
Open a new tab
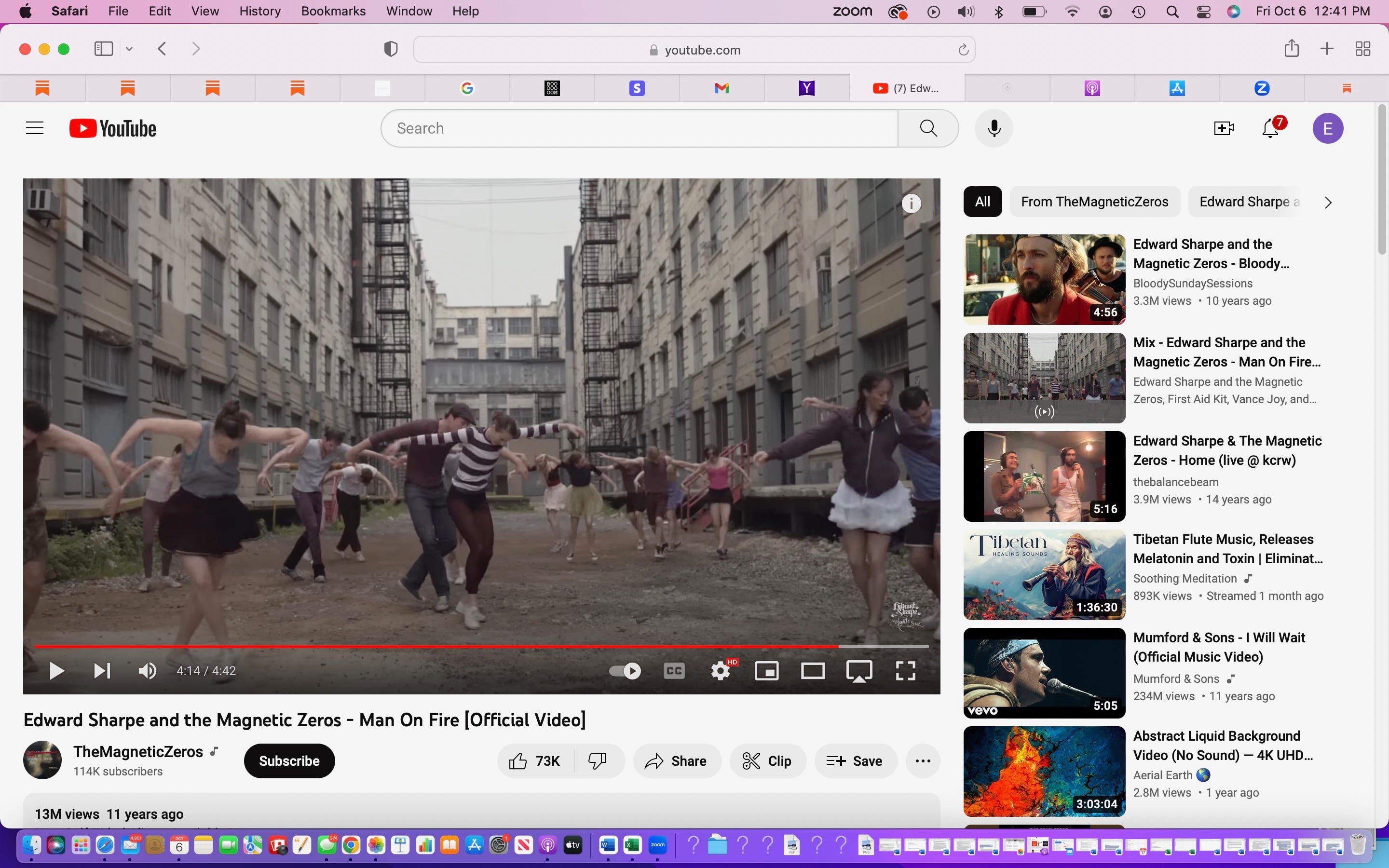tap(1327, 49)
